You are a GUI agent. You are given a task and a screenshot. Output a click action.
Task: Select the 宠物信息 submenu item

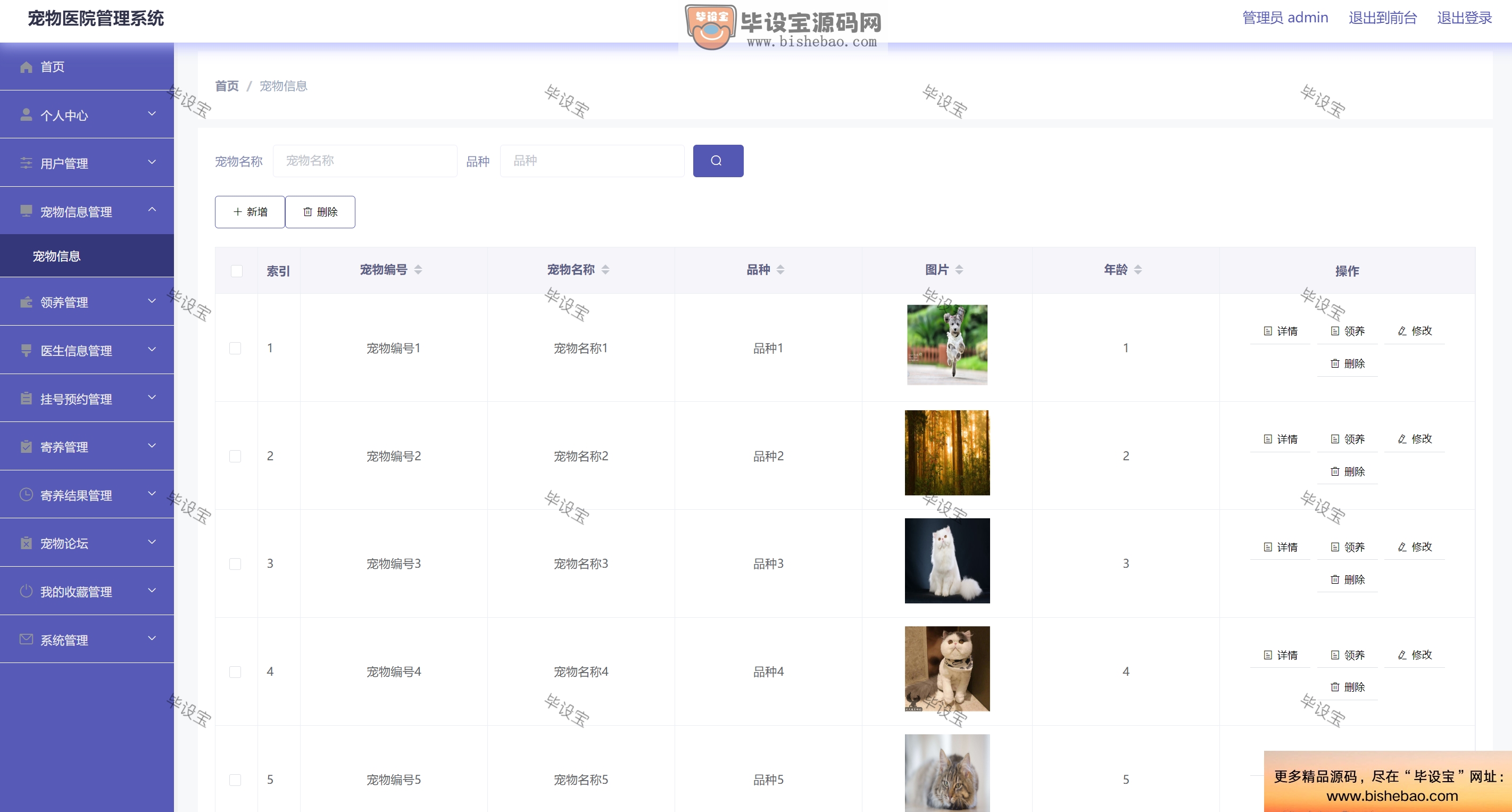pyautogui.click(x=87, y=256)
